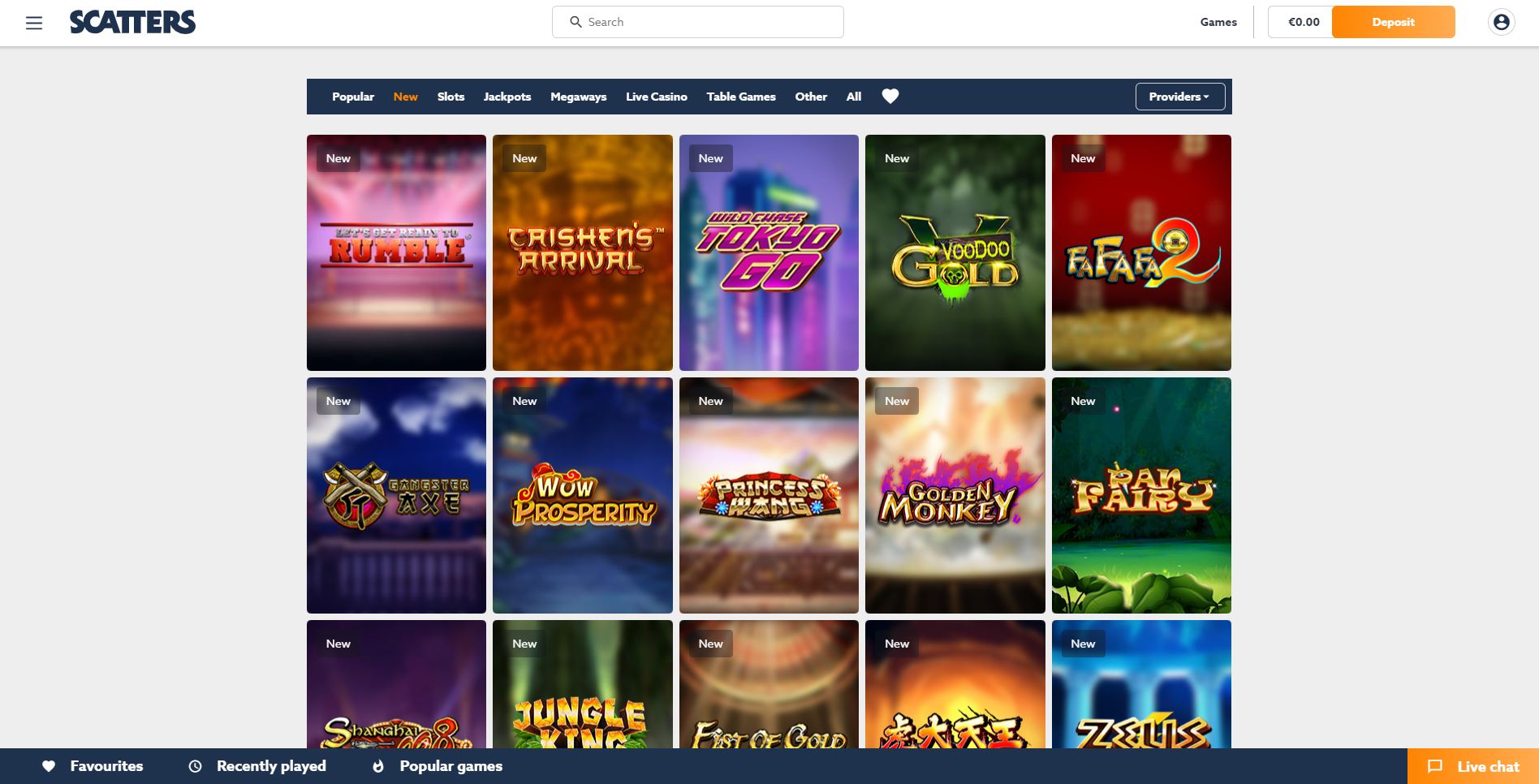
Task: Switch to the Popular category tab
Action: 353,97
